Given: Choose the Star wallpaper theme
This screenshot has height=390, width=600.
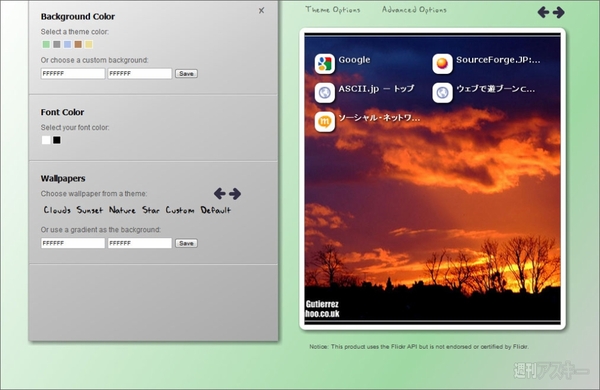Looking at the screenshot, I should coord(151,210).
